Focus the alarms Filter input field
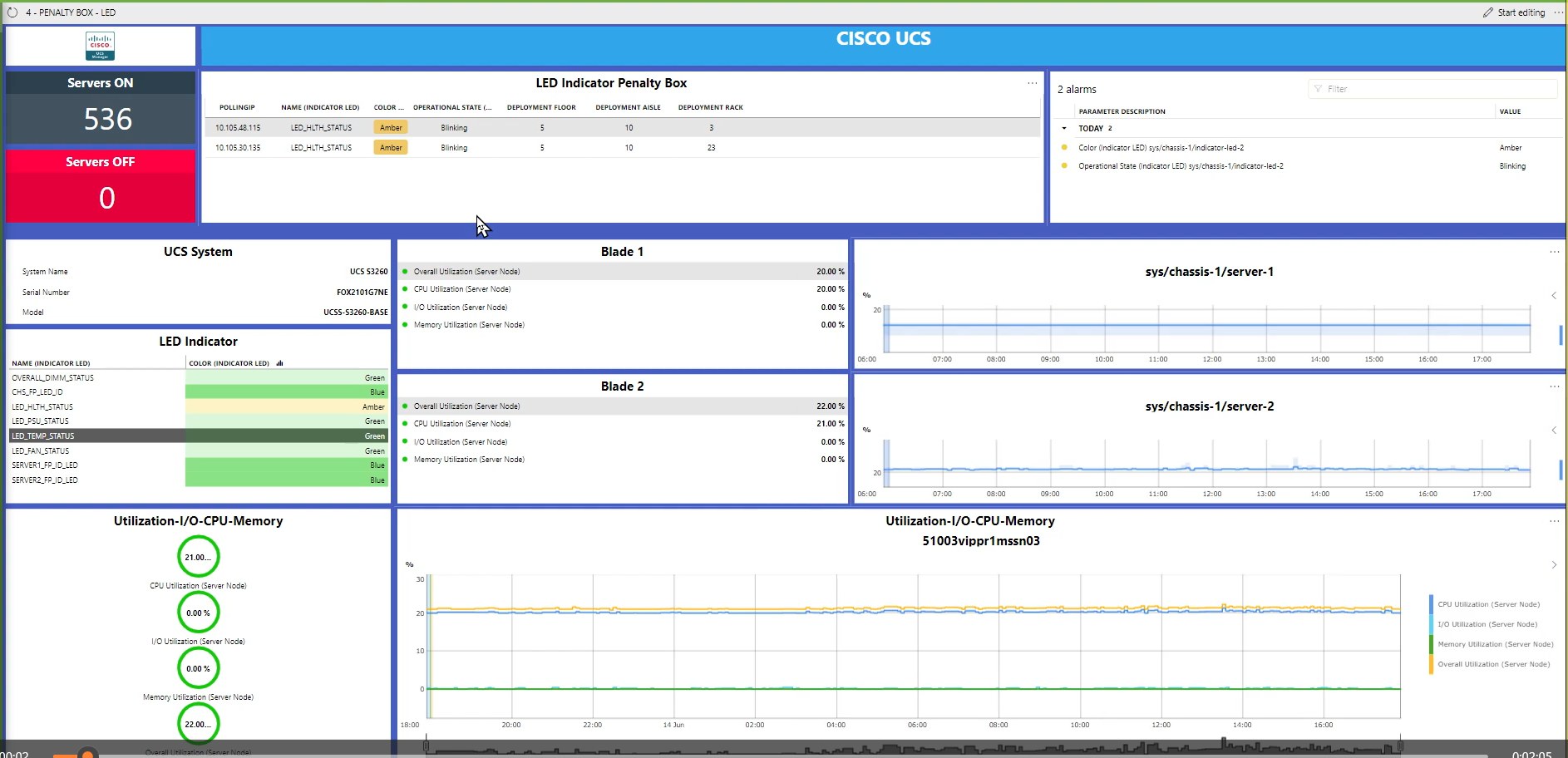 (1432, 89)
